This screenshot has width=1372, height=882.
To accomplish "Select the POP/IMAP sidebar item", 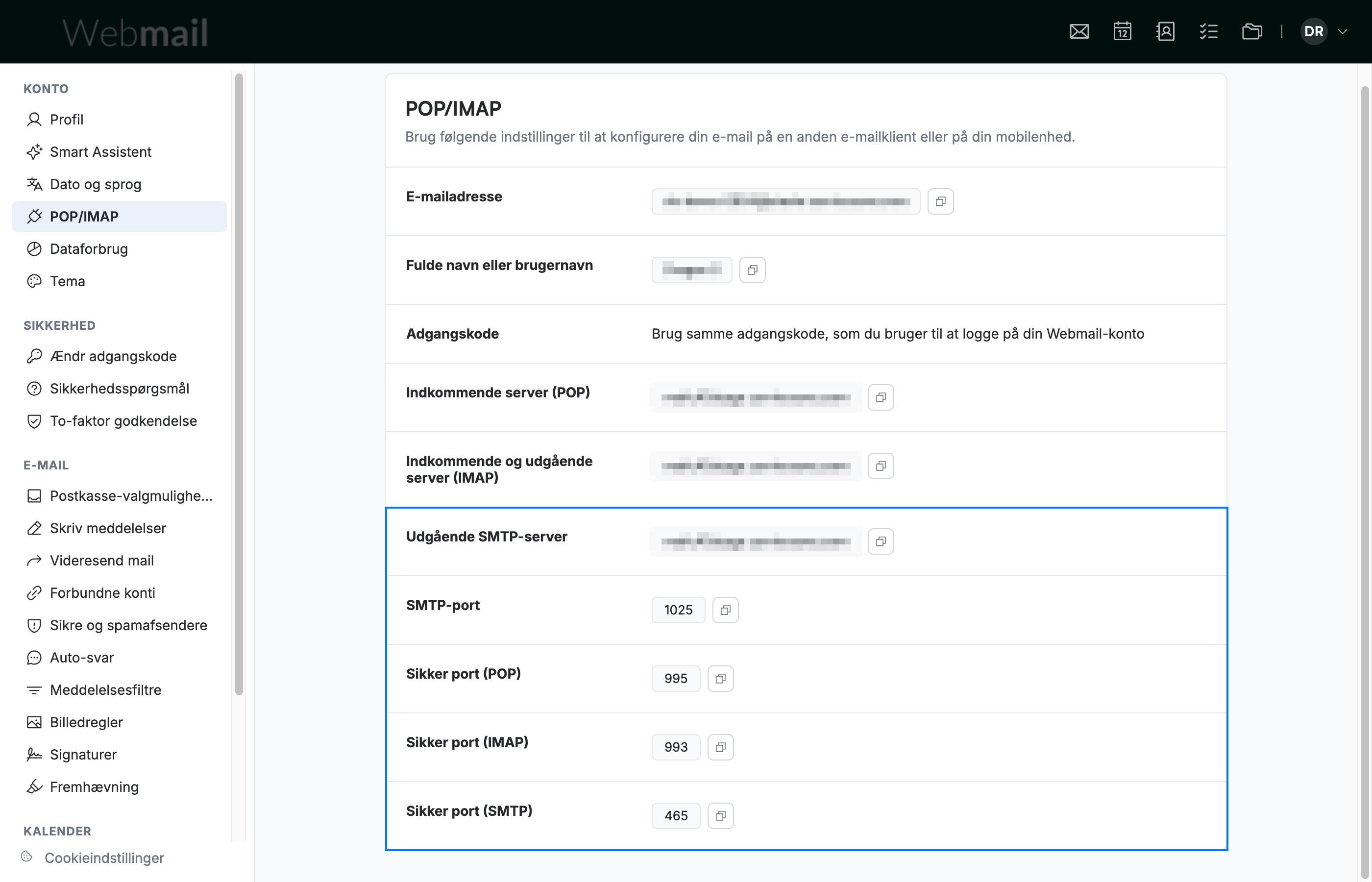I will 119,217.
